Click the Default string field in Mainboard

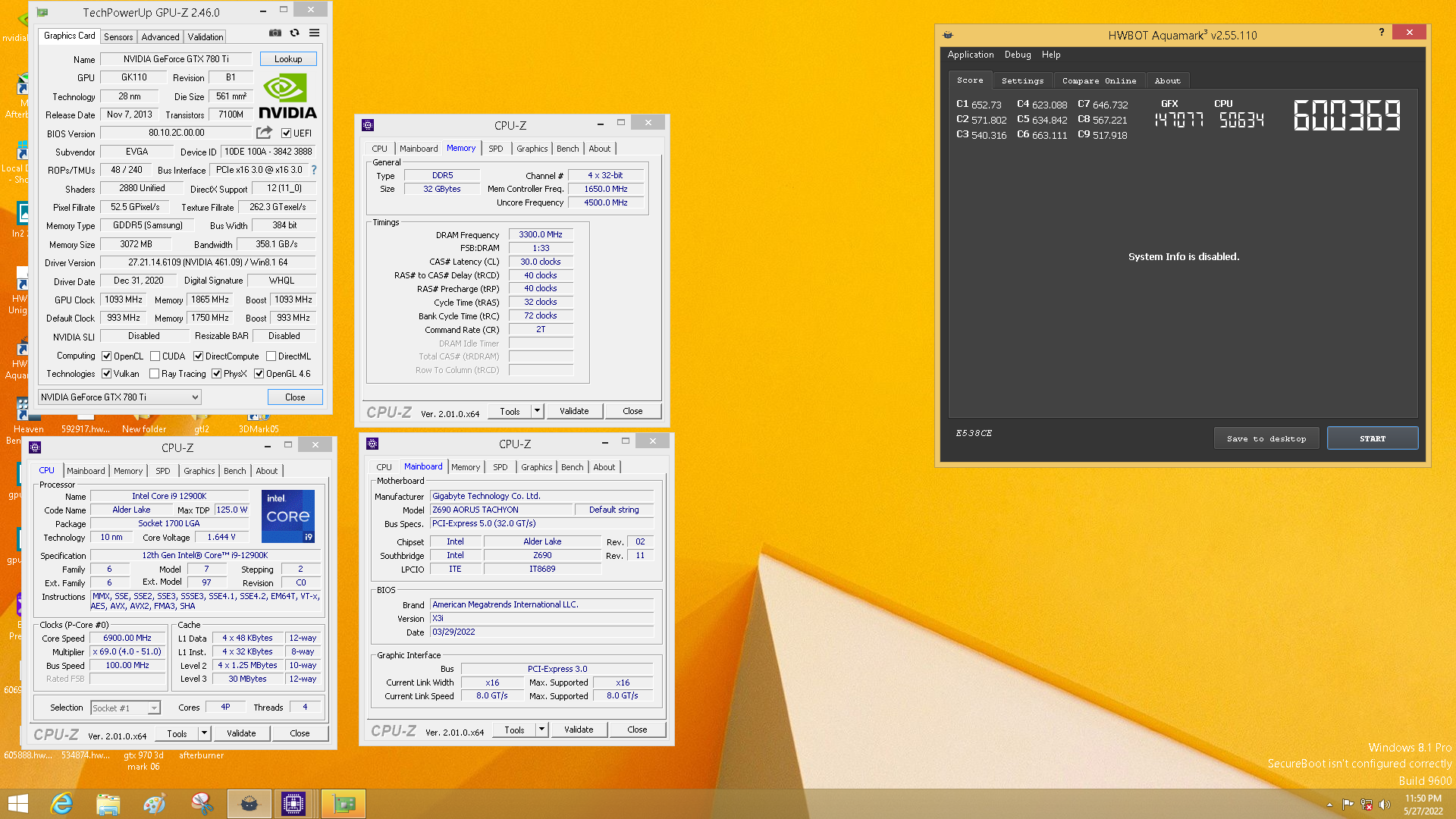tap(614, 510)
